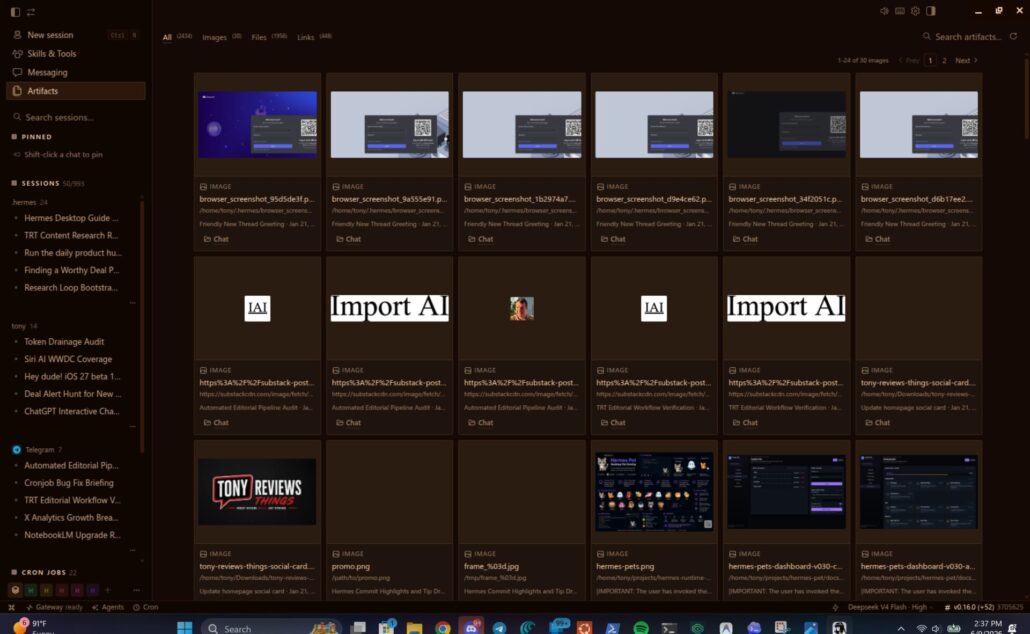Go to page 2 of images
This screenshot has height=634, width=1030.
[x=945, y=60]
